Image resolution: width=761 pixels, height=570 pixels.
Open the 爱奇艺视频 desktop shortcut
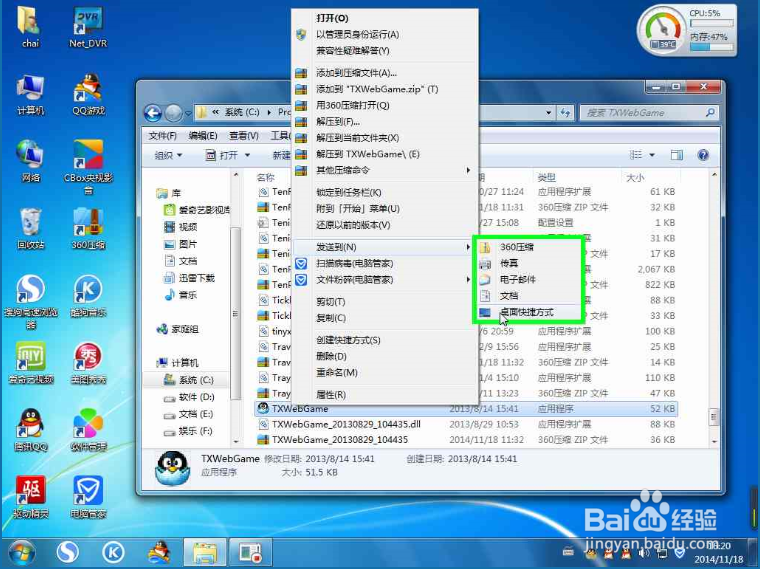[31, 362]
